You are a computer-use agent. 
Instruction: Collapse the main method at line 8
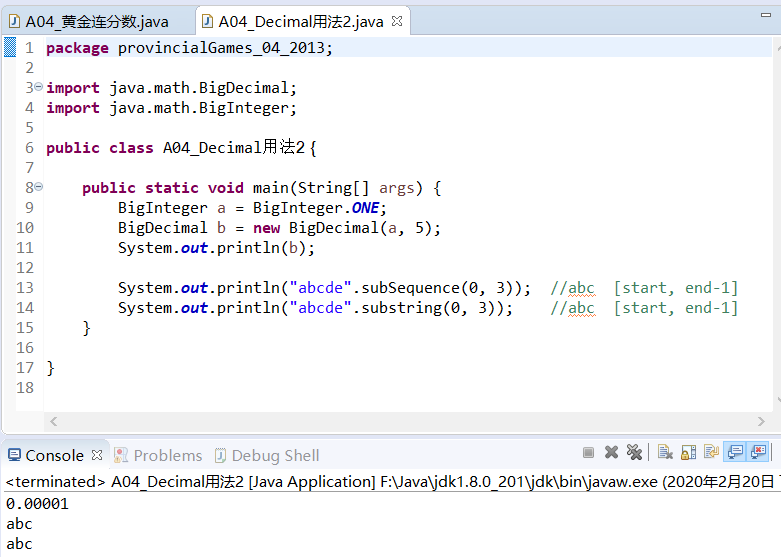(x=38, y=187)
